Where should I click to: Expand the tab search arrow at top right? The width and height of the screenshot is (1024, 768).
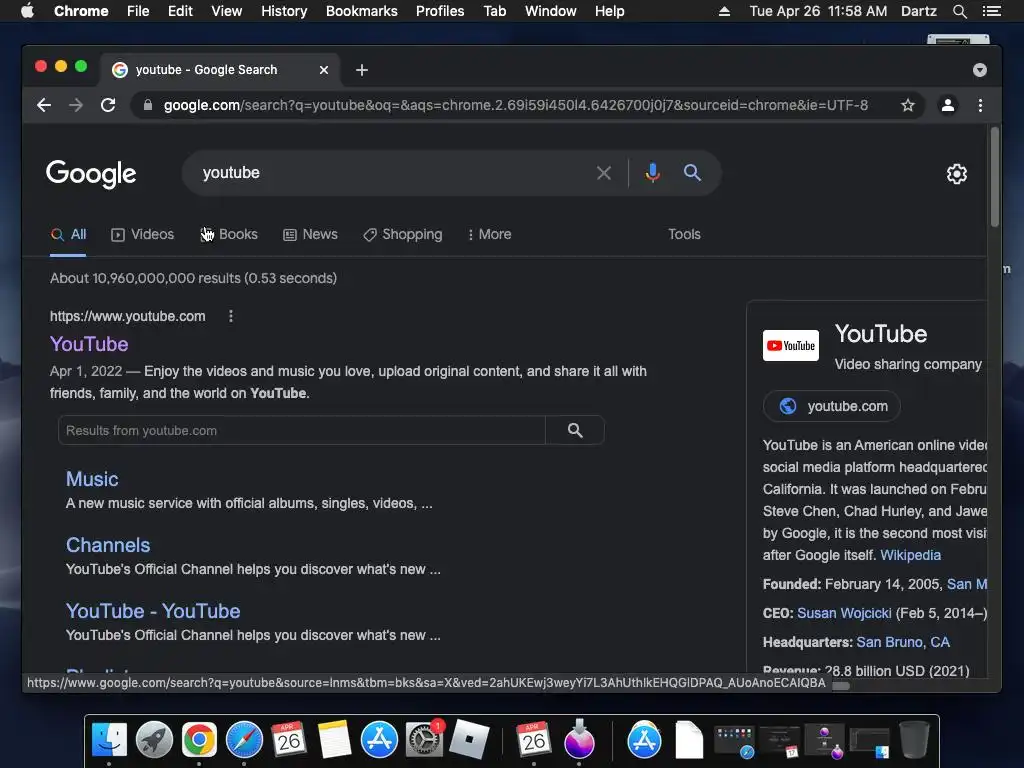click(979, 70)
